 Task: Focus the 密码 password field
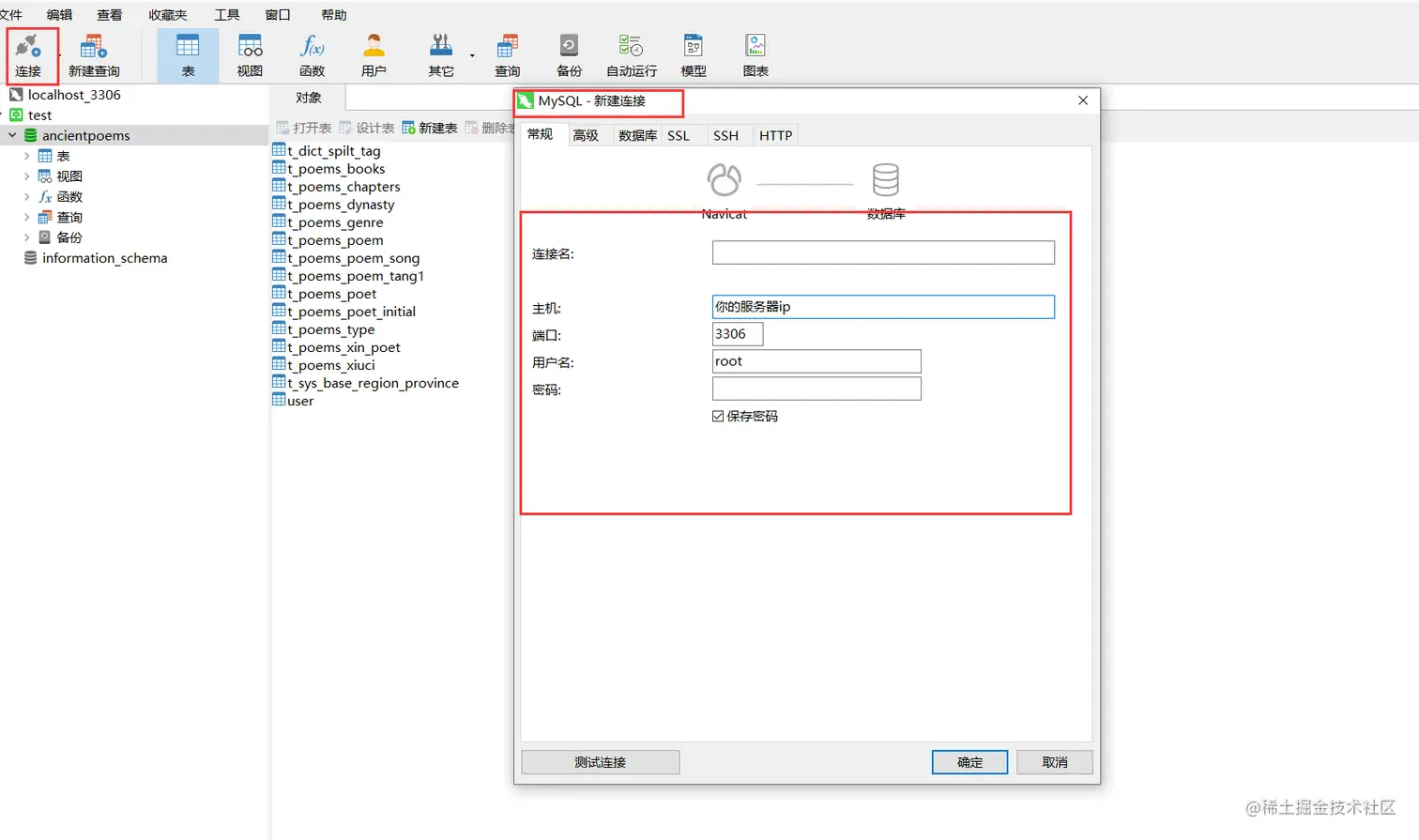coord(816,389)
